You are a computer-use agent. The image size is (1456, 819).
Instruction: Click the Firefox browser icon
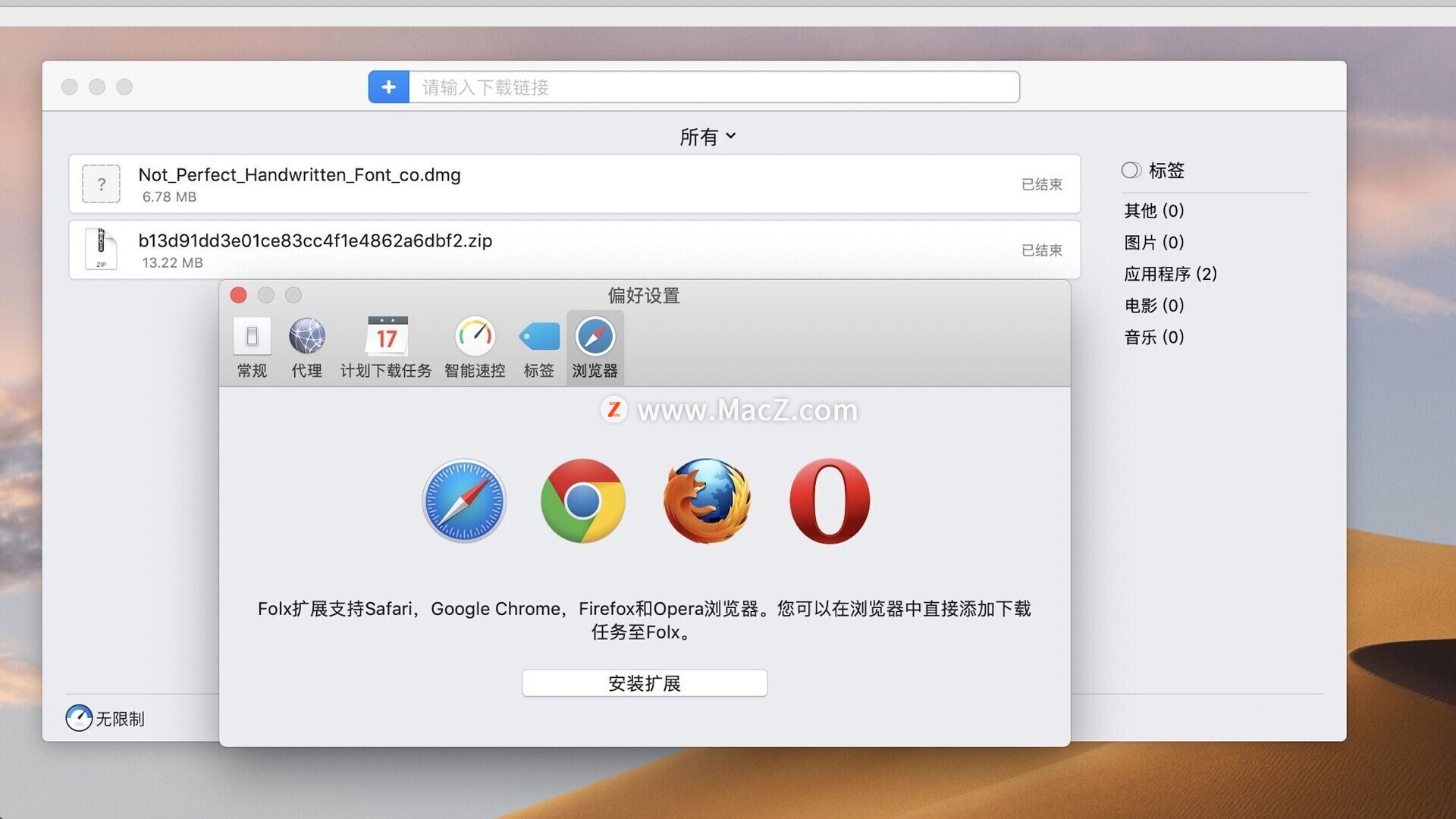click(x=707, y=500)
